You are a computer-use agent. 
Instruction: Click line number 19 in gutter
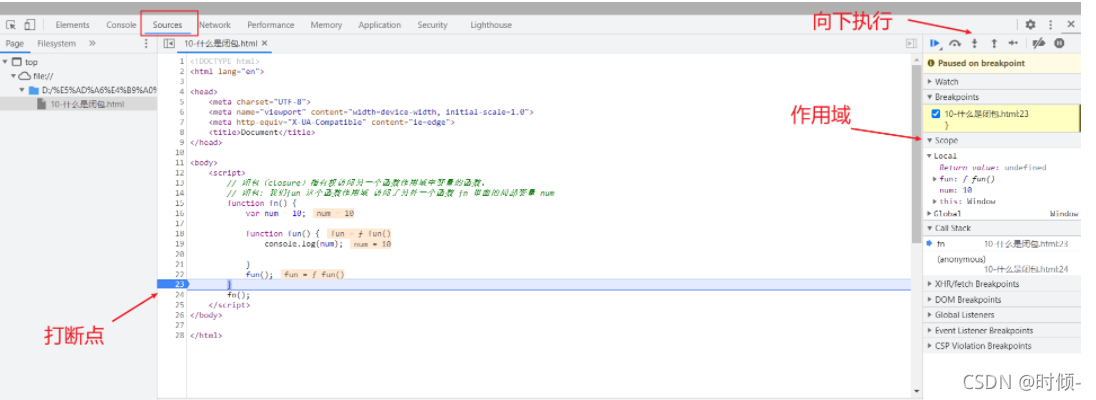click(180, 244)
